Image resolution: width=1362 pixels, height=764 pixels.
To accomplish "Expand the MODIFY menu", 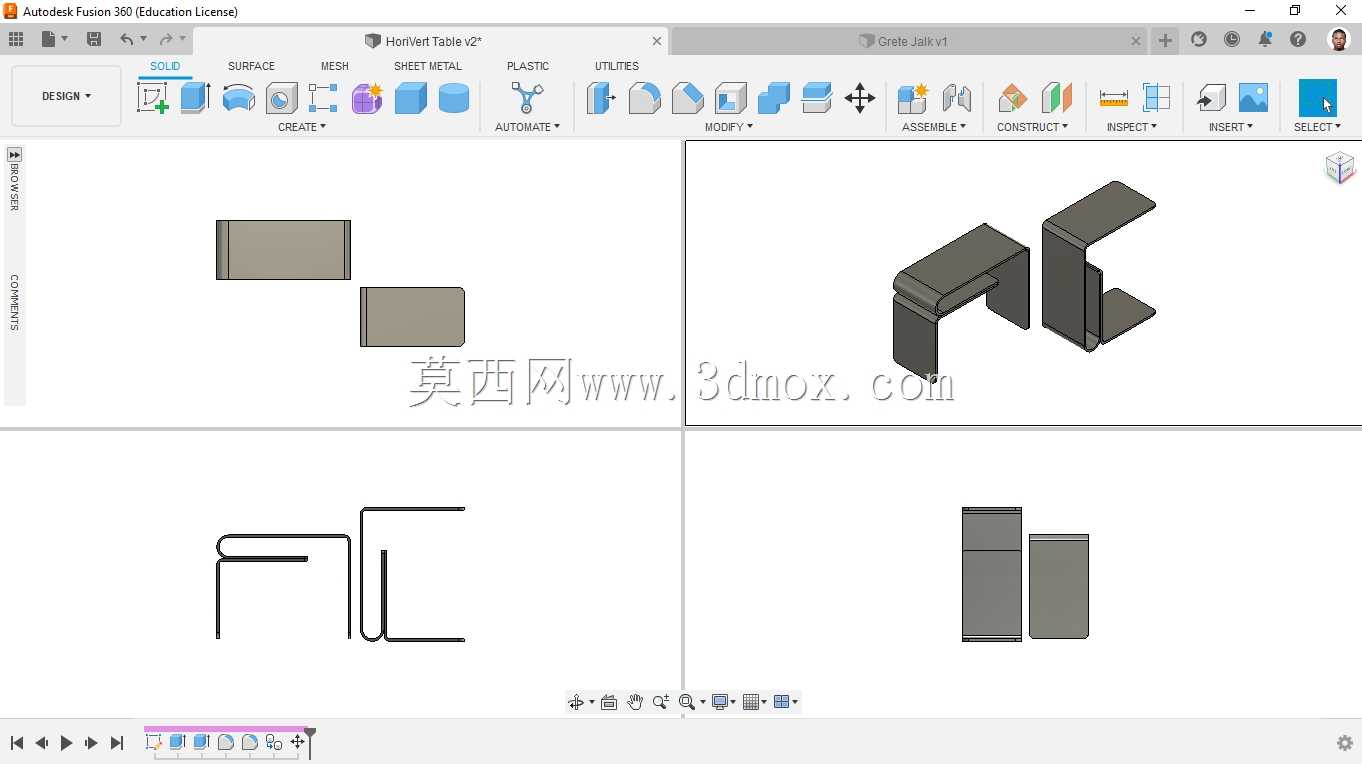I will (729, 127).
